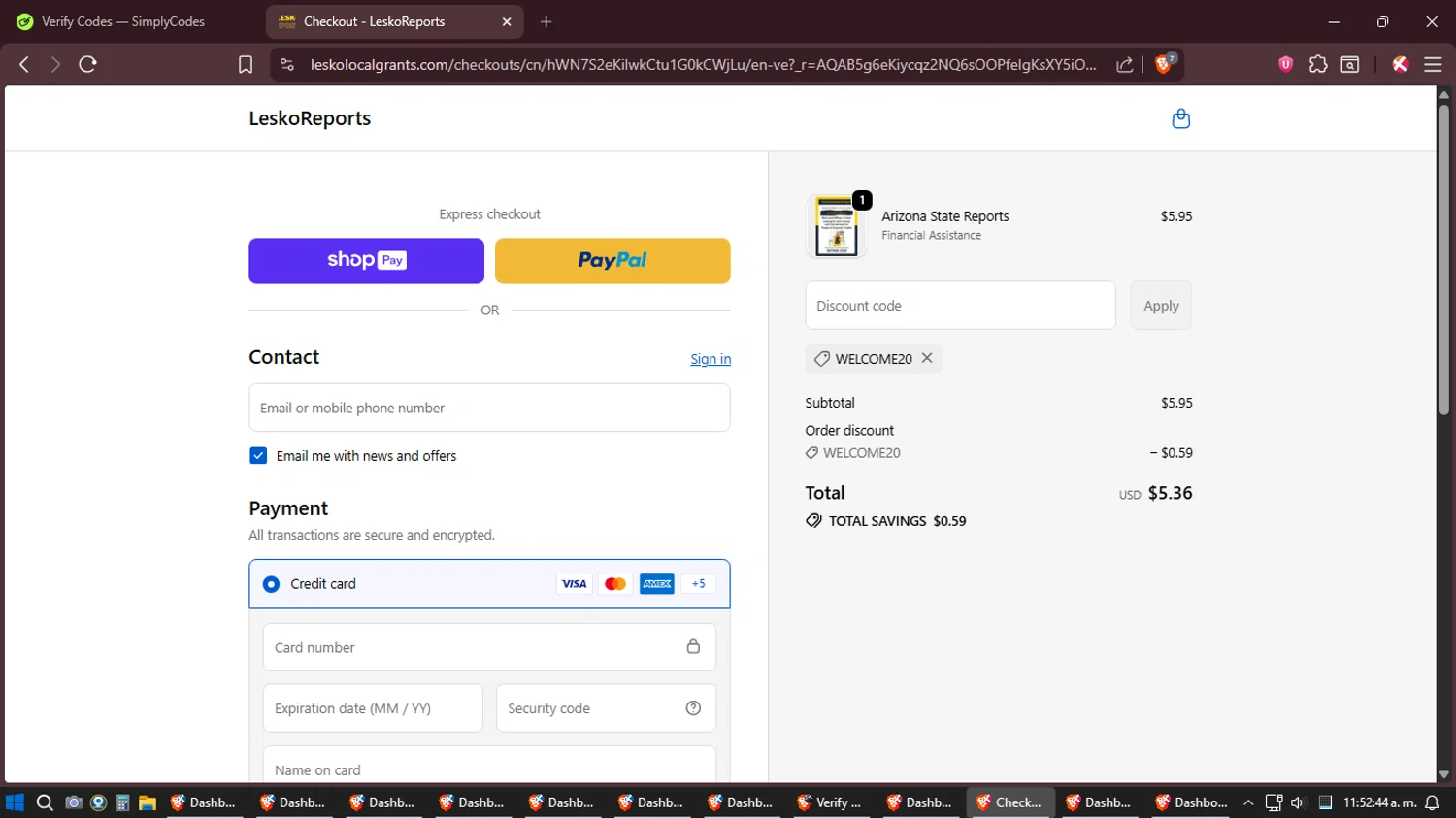This screenshot has width=1456, height=818.
Task: Click the TOTAL SAVINGS $0.59 text
Action: pyautogui.click(x=897, y=521)
